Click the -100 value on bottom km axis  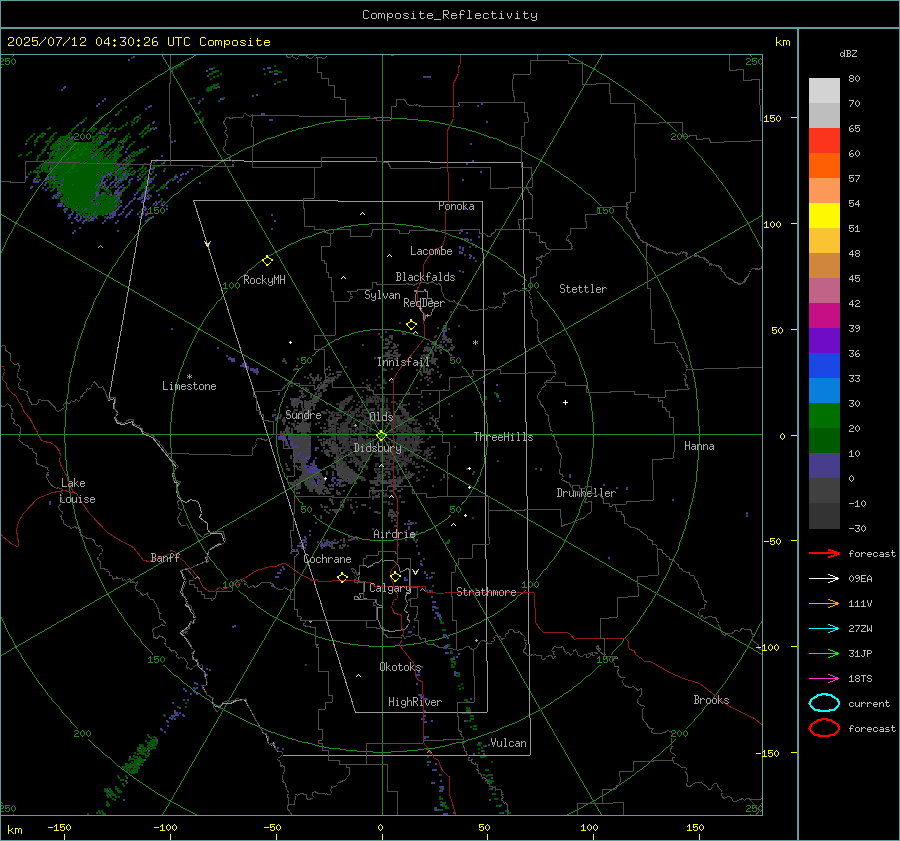[x=165, y=828]
